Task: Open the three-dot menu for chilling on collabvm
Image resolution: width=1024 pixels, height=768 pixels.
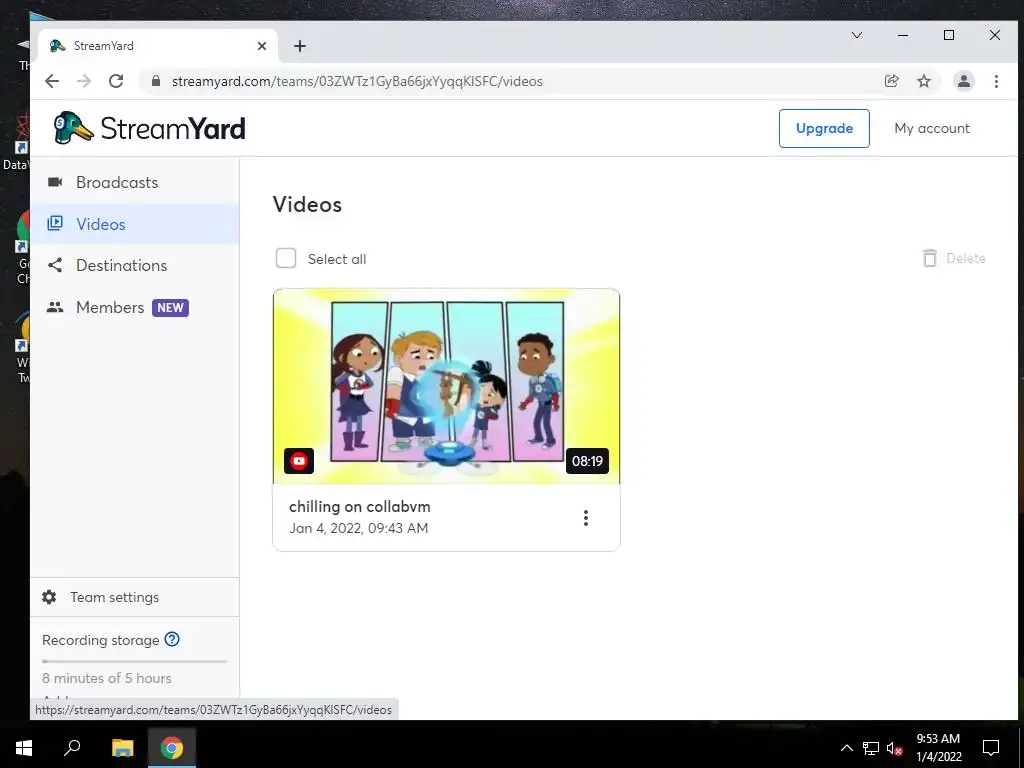Action: point(586,518)
